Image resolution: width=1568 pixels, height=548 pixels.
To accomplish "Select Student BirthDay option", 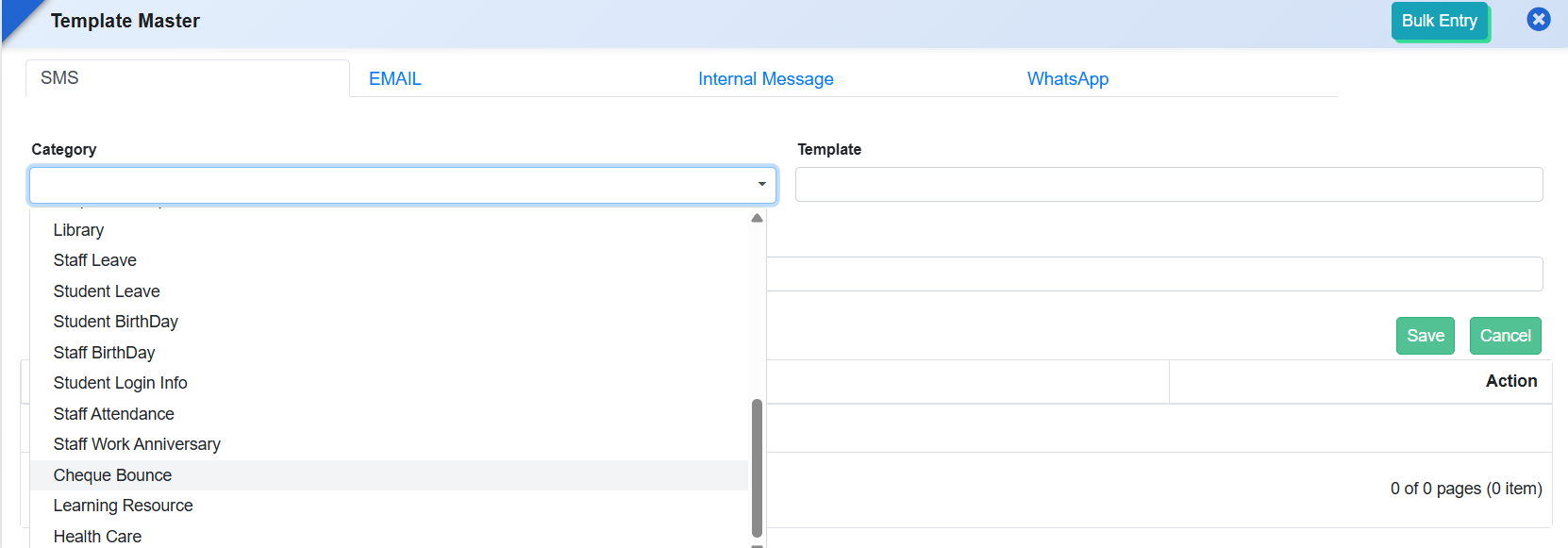I will (115, 322).
